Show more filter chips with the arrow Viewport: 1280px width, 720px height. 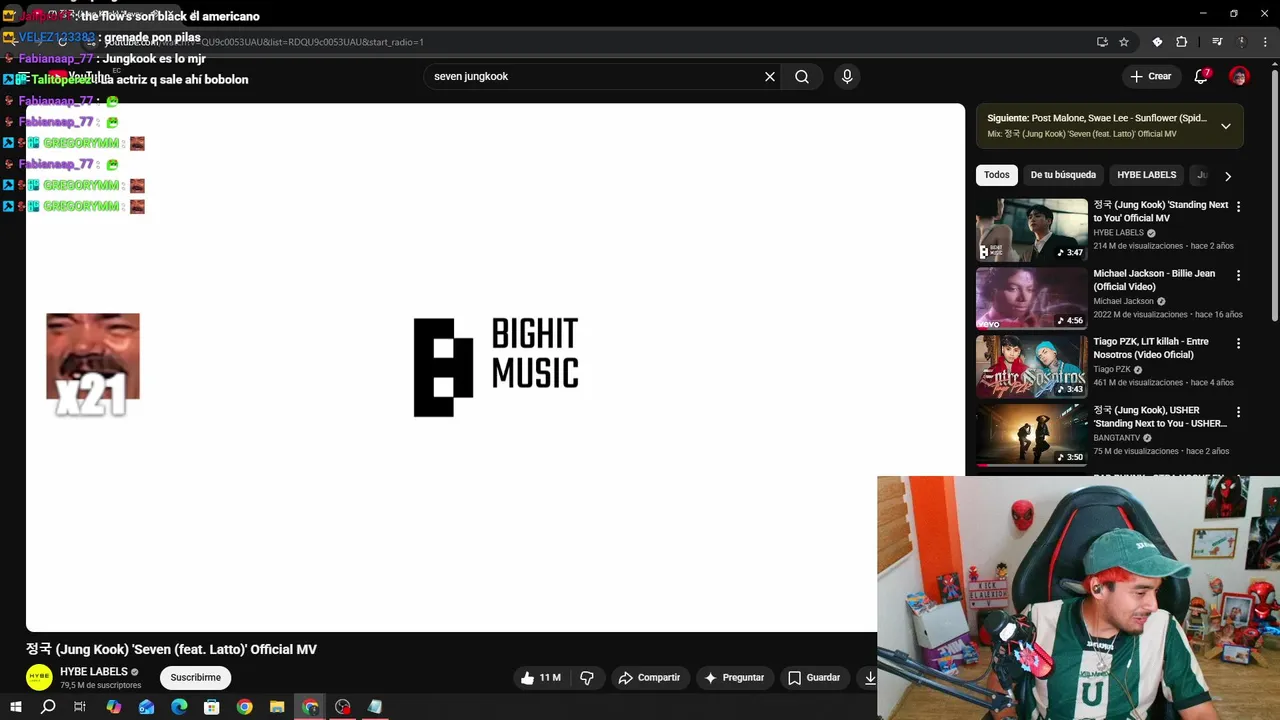[1228, 176]
